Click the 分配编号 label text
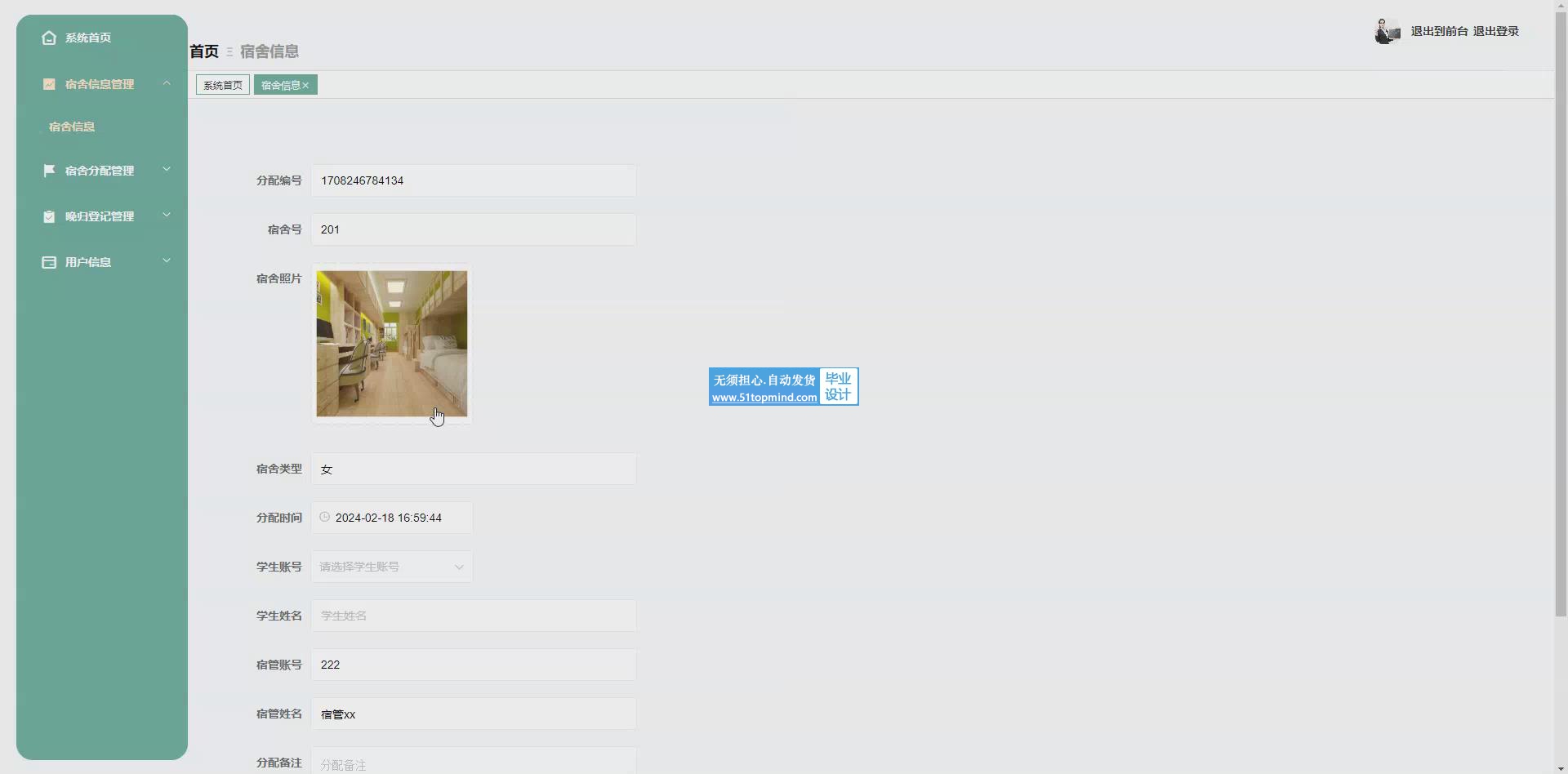Image resolution: width=1568 pixels, height=774 pixels. [x=278, y=180]
